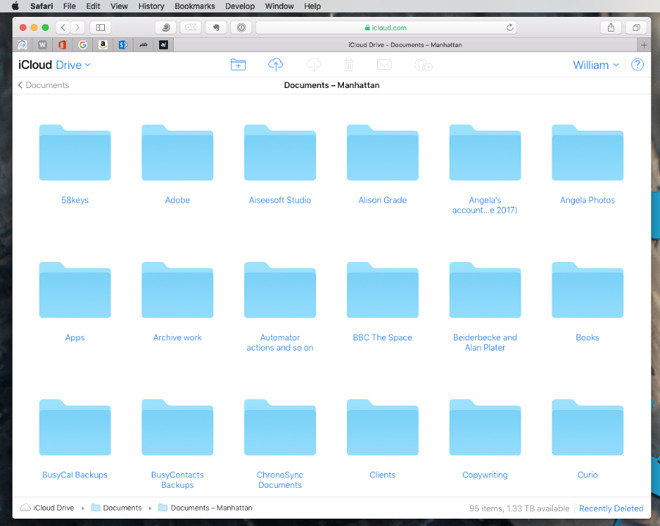Image resolution: width=660 pixels, height=526 pixels.
Task: Click the download from iCloud icon
Action: point(314,64)
